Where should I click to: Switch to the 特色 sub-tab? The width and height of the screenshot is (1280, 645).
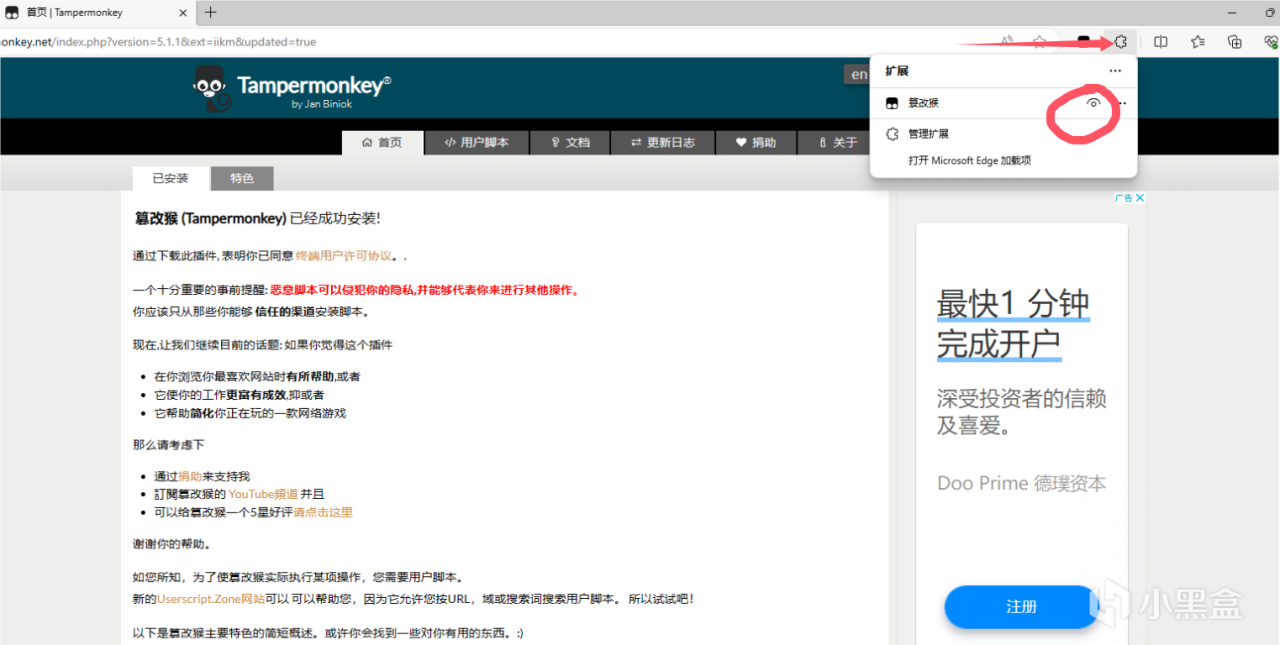click(x=242, y=178)
